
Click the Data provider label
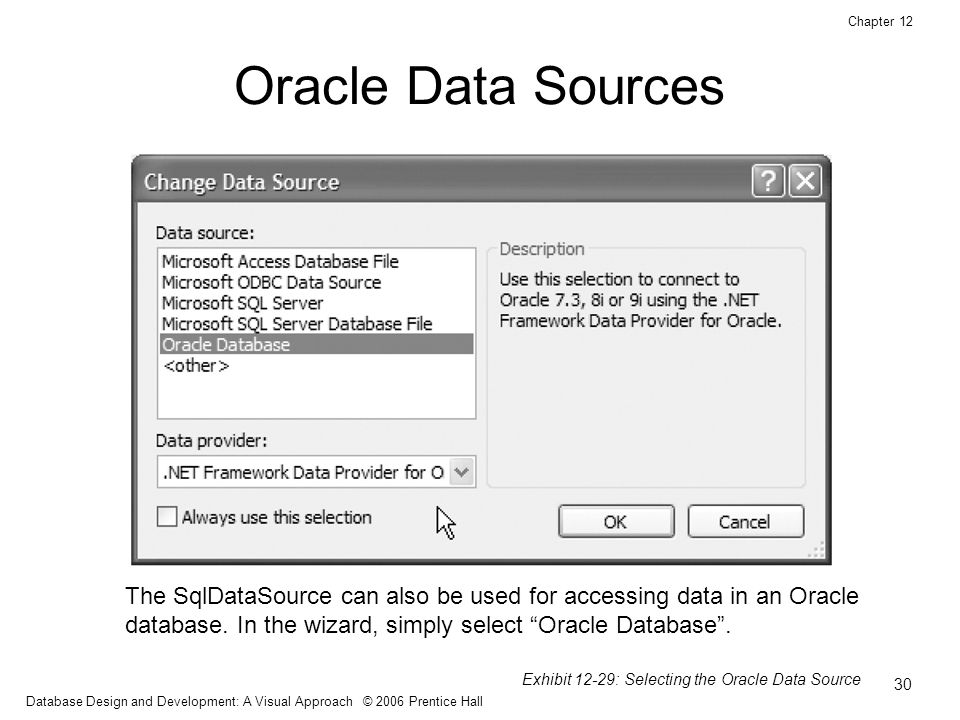[x=211, y=441]
